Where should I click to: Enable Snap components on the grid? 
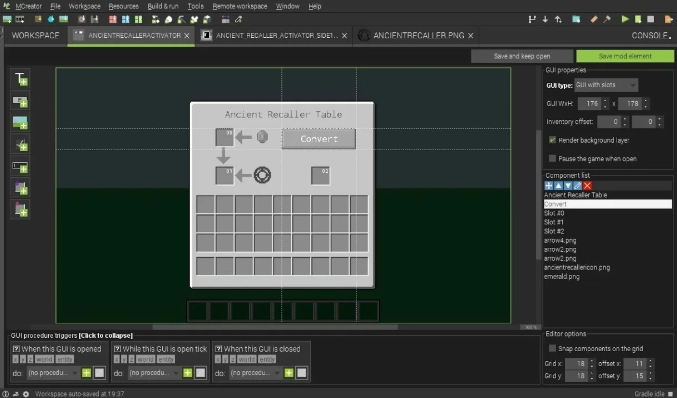tap(552, 348)
